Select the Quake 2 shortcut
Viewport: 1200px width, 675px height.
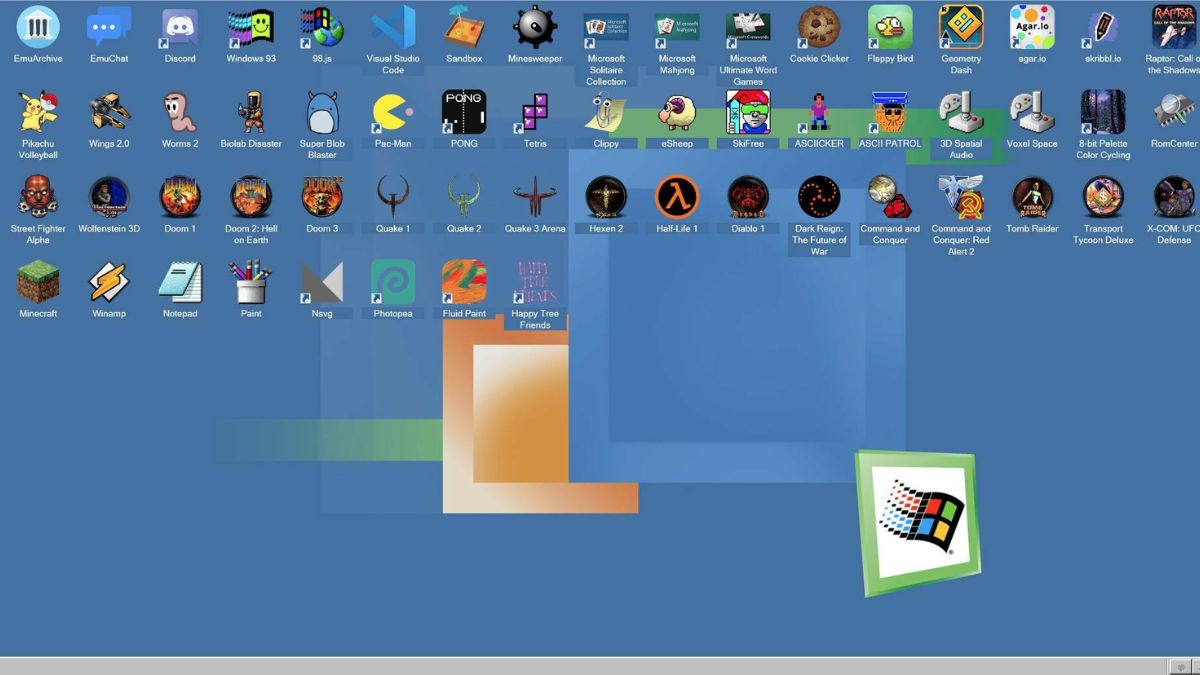tap(464, 197)
